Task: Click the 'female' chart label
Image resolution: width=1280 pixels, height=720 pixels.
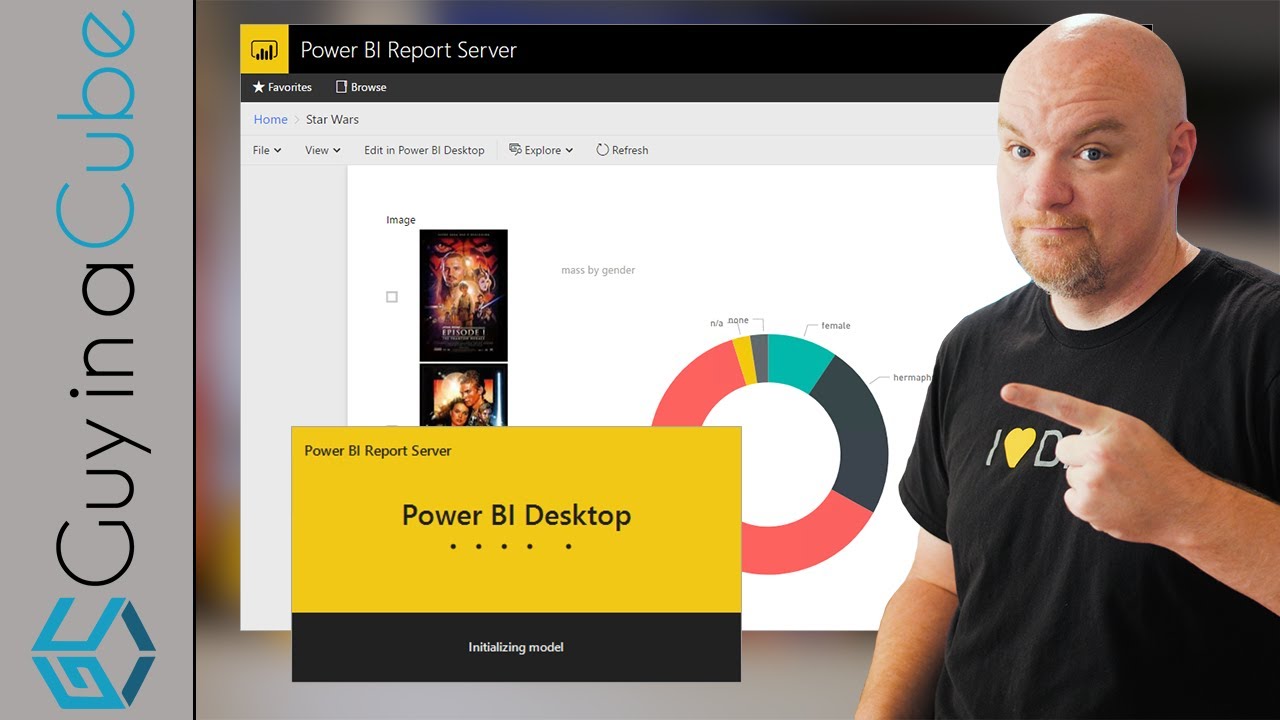Action: pos(836,326)
